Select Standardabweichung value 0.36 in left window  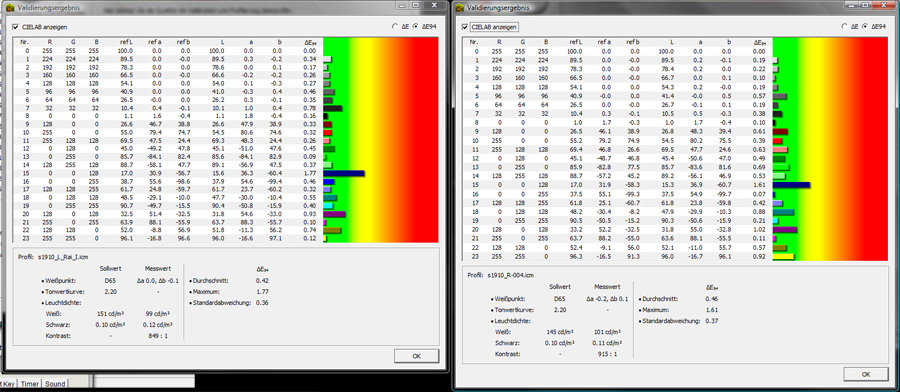(x=262, y=302)
